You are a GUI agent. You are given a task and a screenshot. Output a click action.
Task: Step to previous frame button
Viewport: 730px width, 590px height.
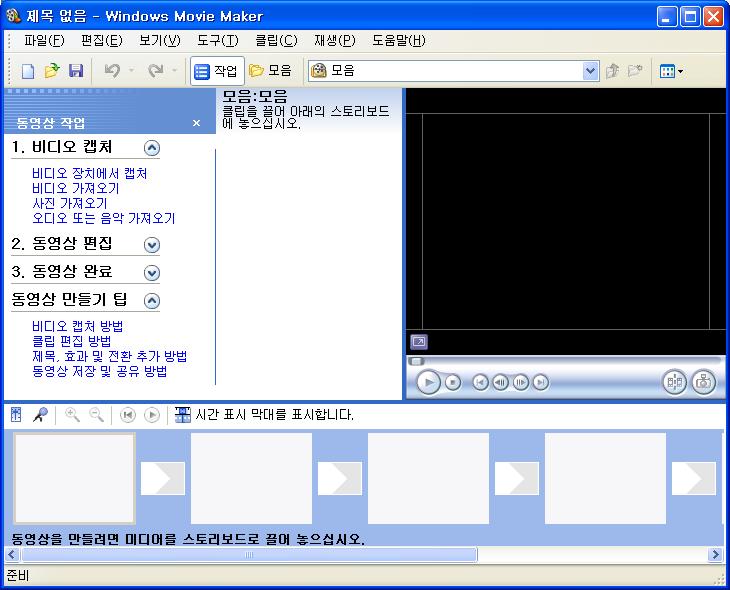[x=500, y=383]
